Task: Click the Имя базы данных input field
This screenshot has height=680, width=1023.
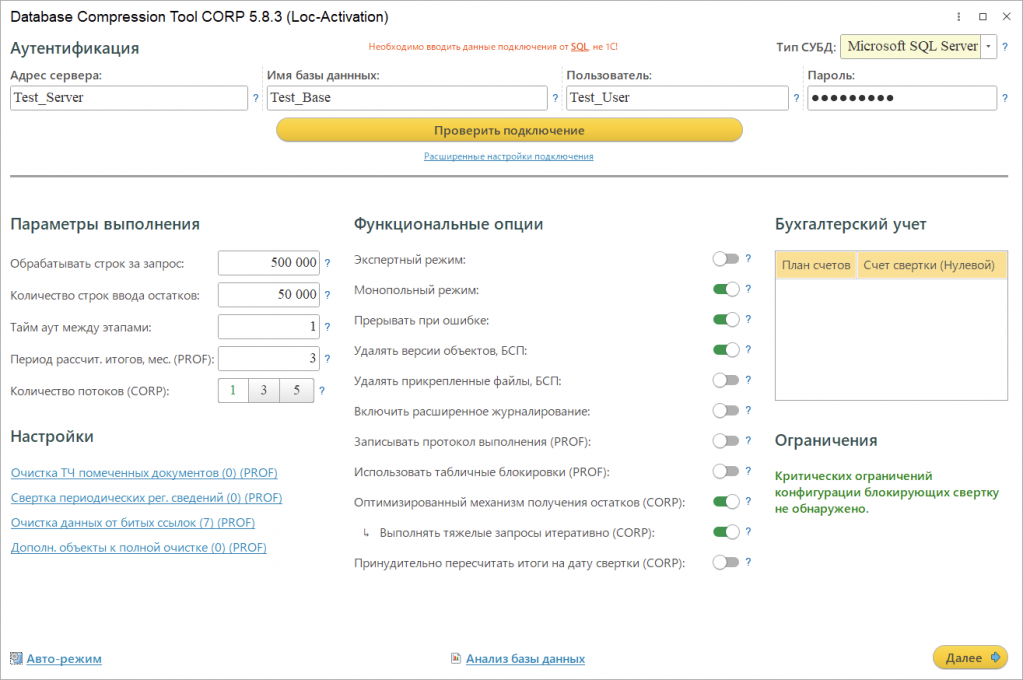Action: 407,98
